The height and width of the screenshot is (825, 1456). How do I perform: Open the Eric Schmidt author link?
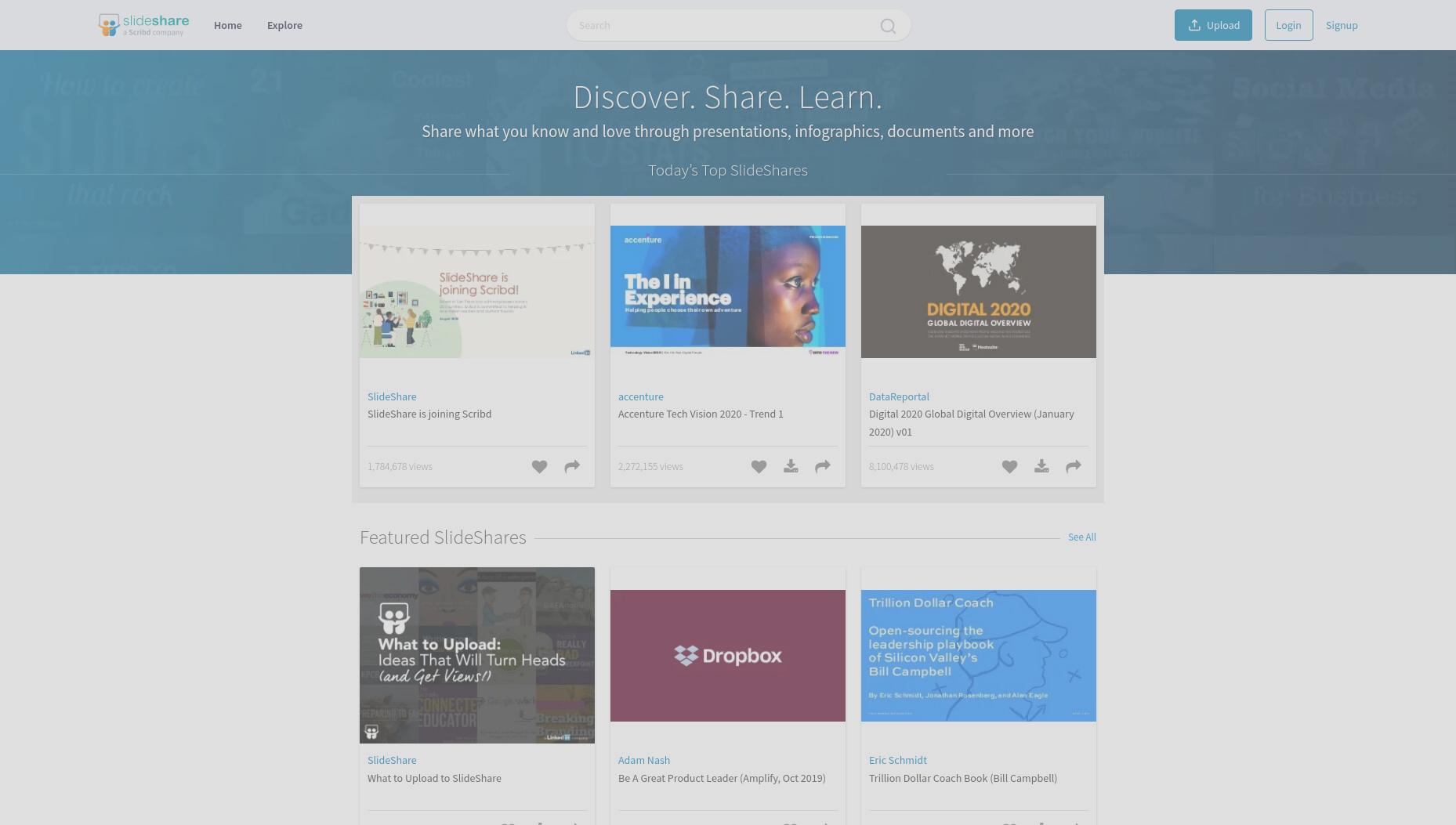pos(897,760)
